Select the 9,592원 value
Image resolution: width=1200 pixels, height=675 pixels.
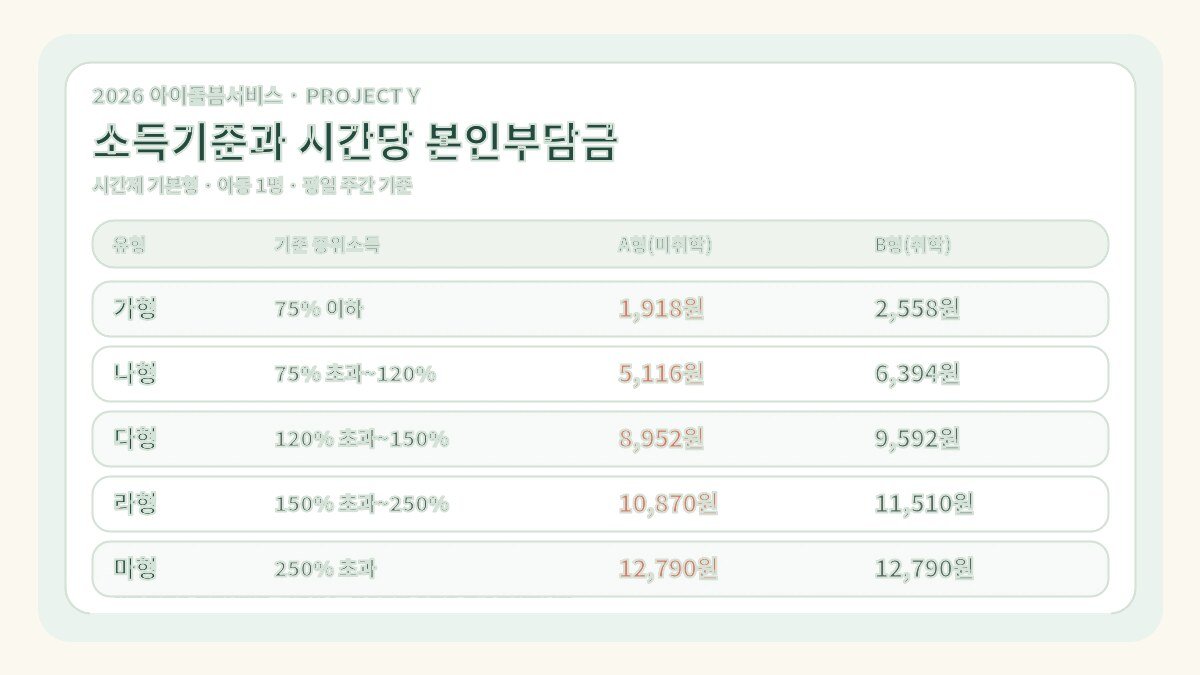tap(917, 439)
